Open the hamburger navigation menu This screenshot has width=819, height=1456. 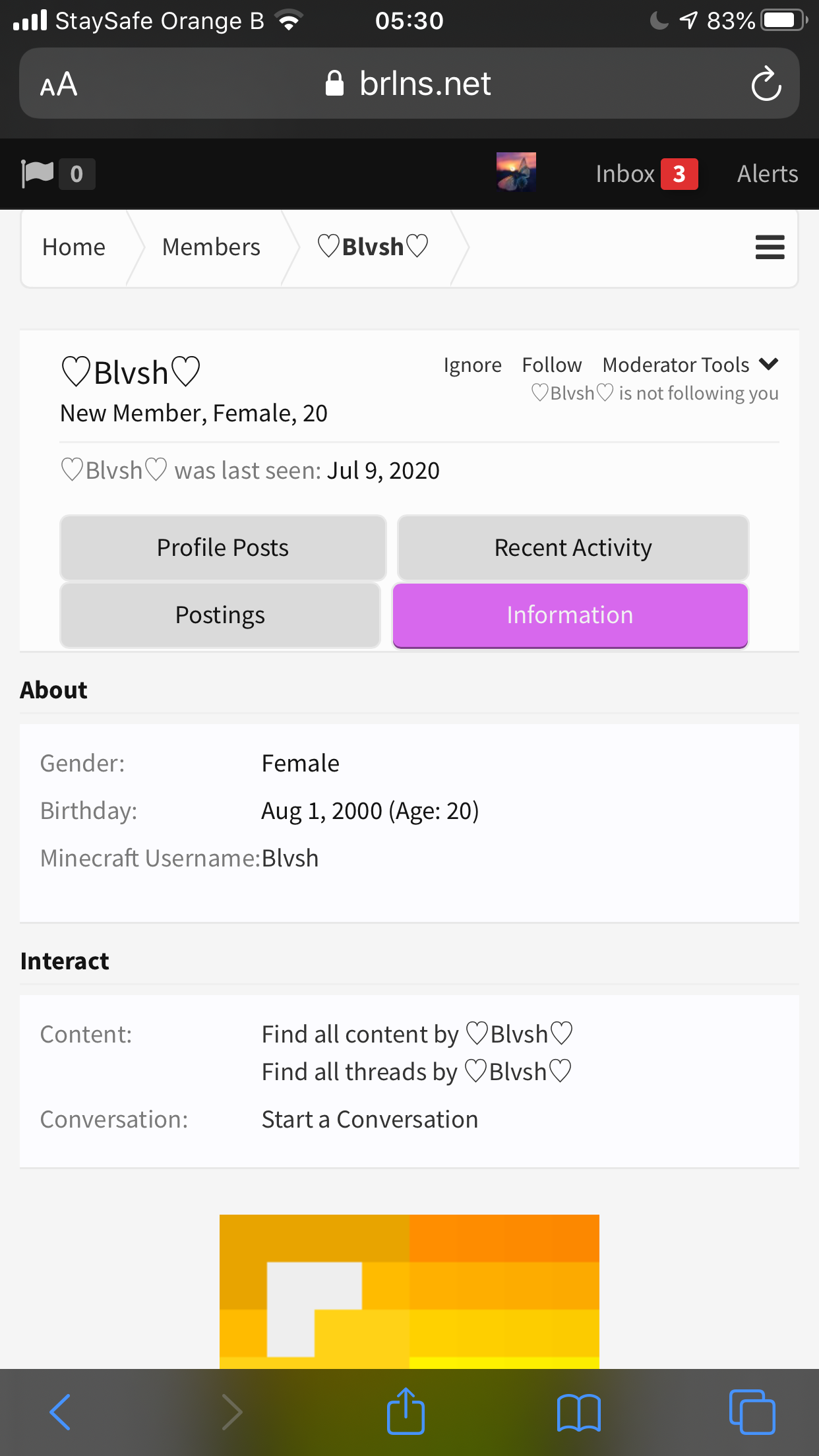(x=770, y=247)
